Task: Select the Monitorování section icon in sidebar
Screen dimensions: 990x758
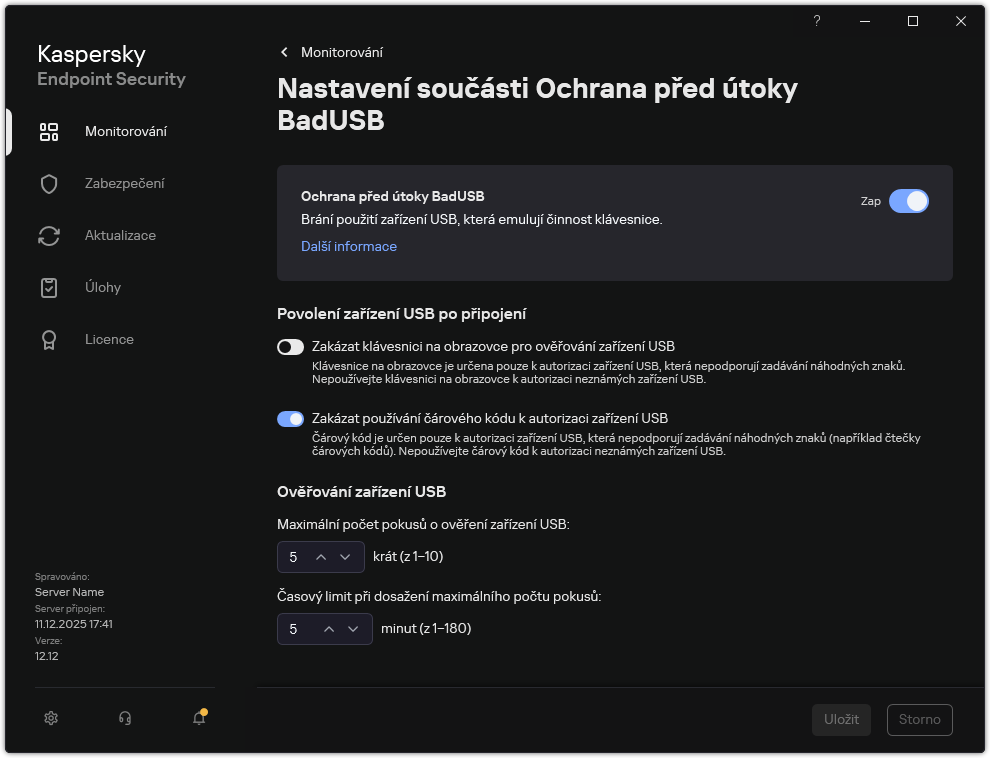Action: pyautogui.click(x=49, y=131)
